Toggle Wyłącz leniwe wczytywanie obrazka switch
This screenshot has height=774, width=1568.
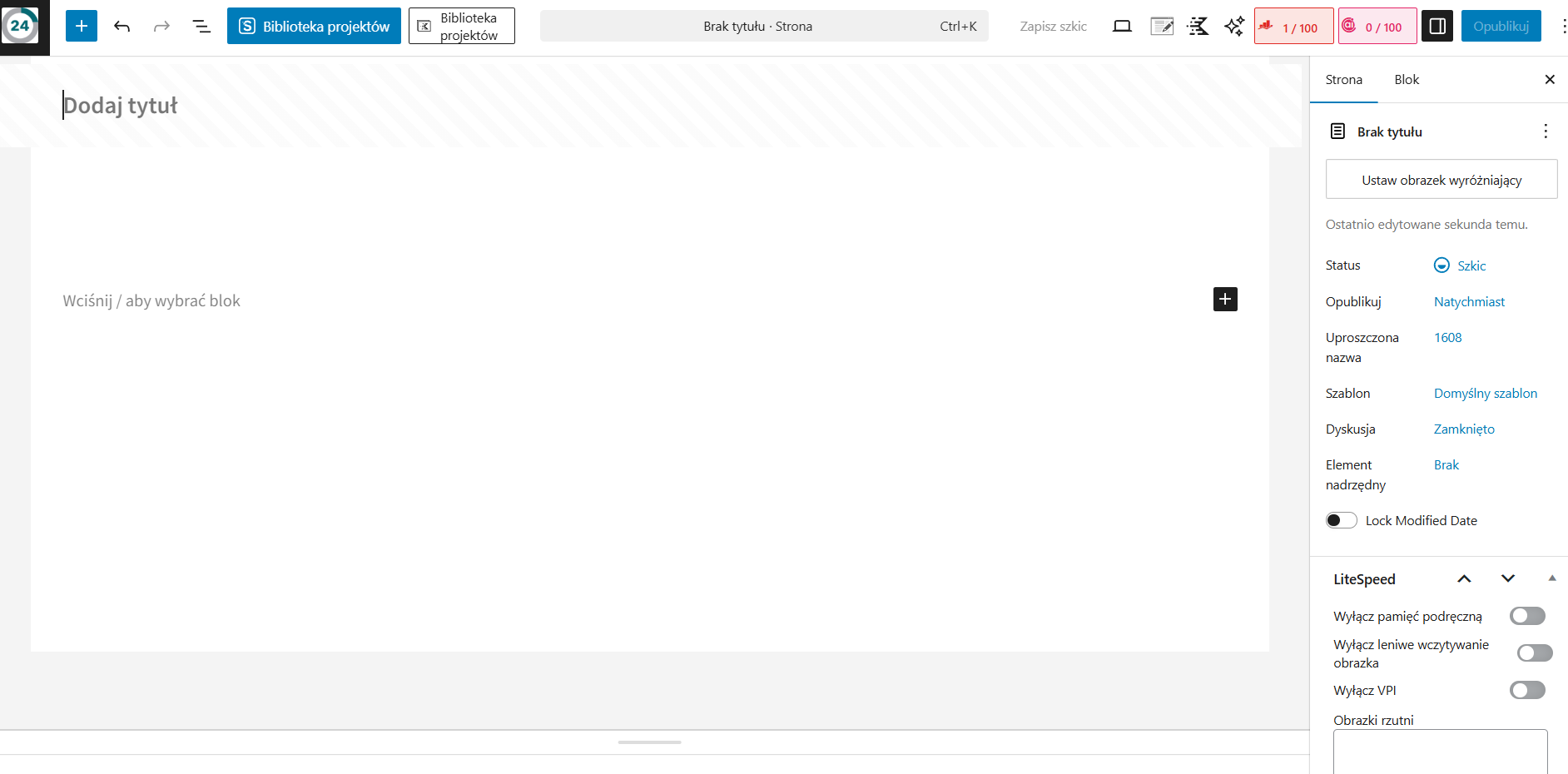(x=1534, y=653)
